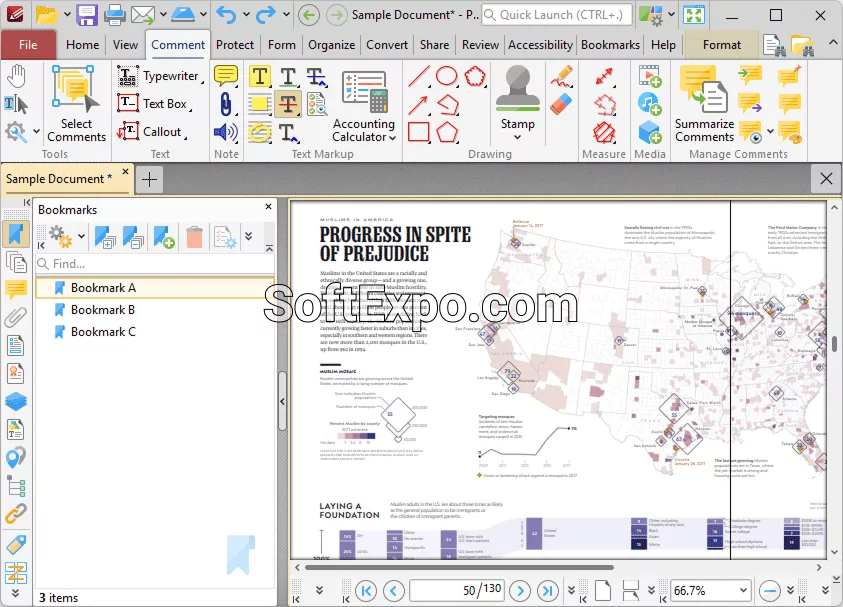Switch to the Protect ribbon tab

click(x=235, y=45)
